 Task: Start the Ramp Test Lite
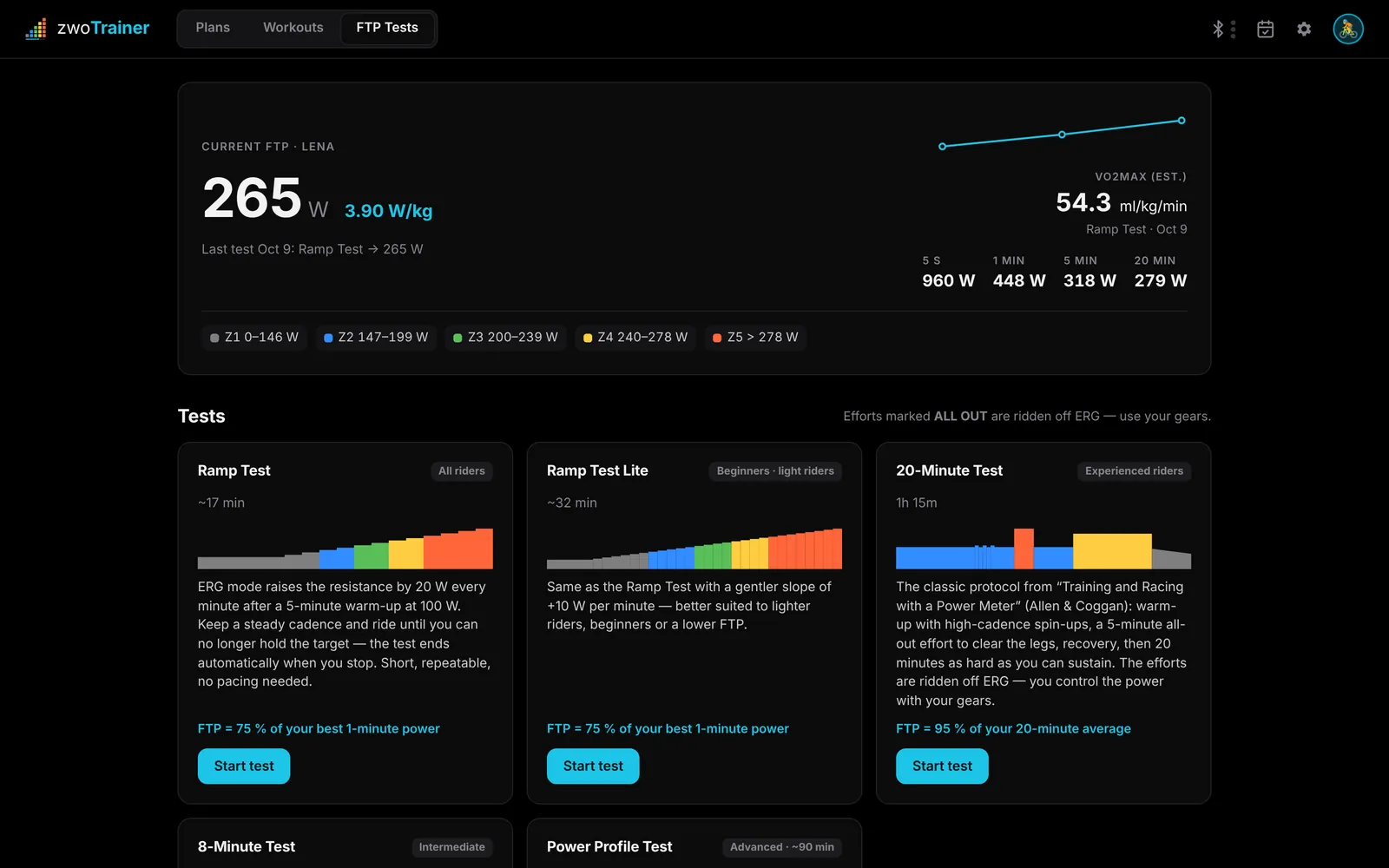(x=593, y=766)
